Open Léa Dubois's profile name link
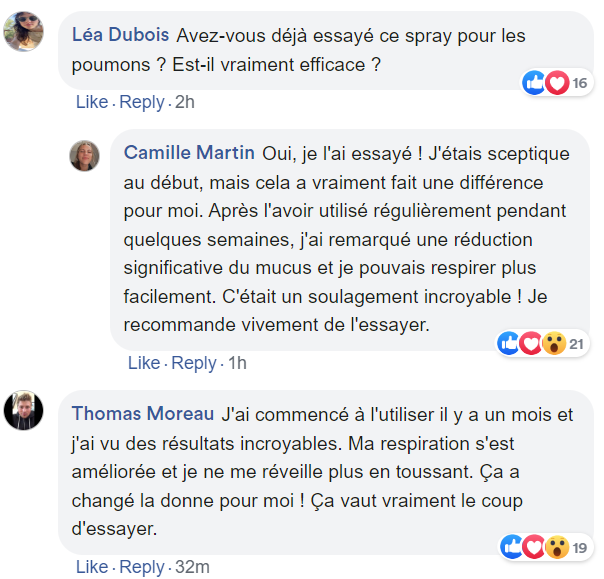The image size is (604, 579). pos(121,35)
